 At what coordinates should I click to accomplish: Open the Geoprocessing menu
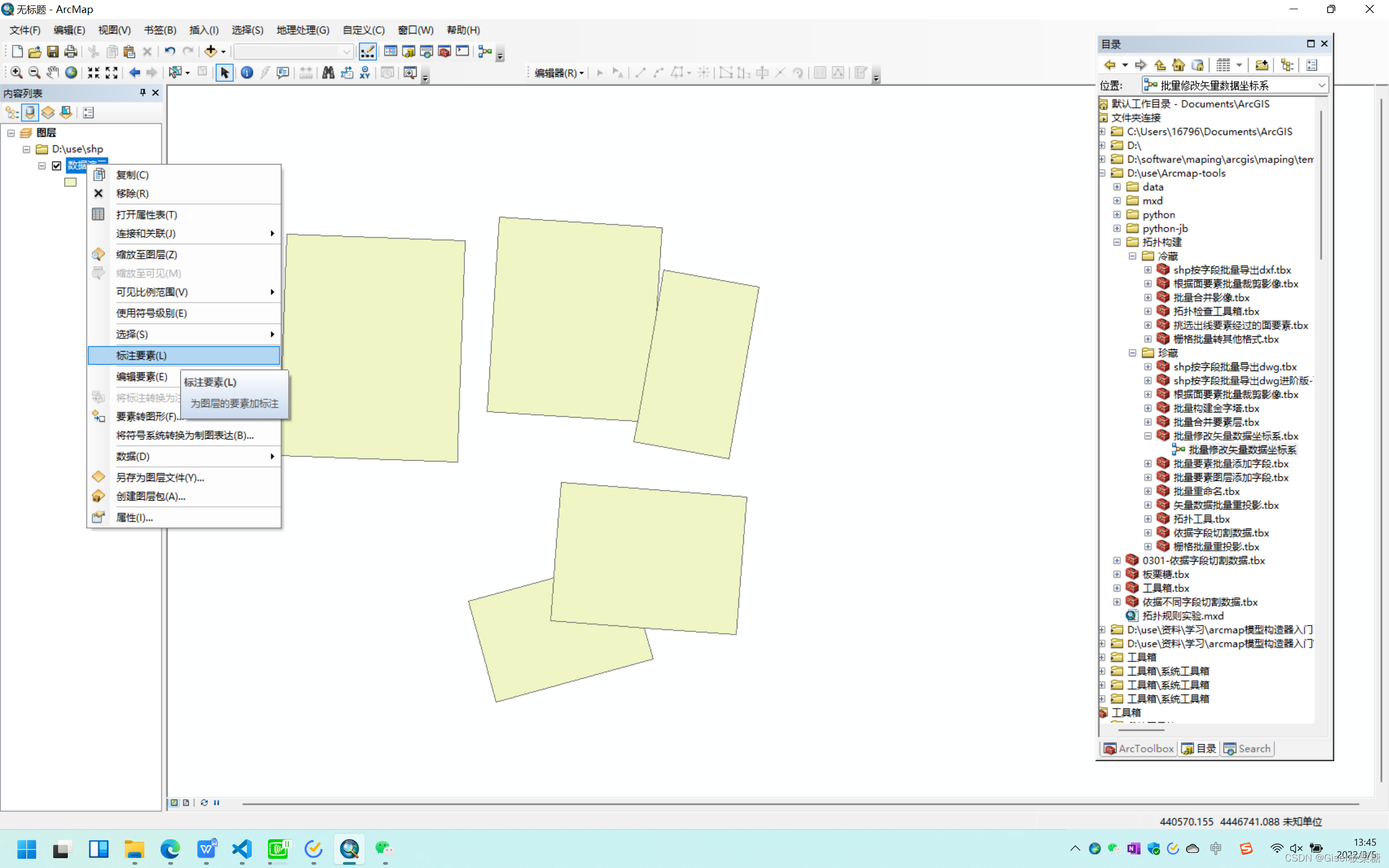[302, 30]
